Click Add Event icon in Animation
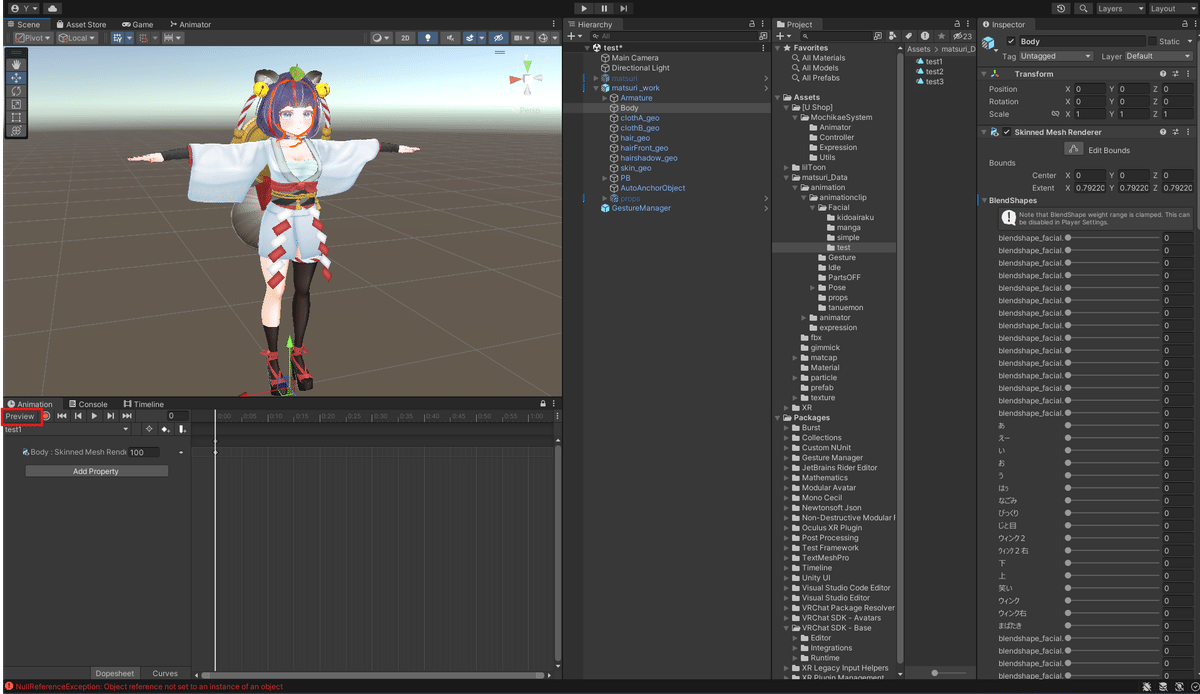The height and width of the screenshot is (694, 1200). point(182,430)
